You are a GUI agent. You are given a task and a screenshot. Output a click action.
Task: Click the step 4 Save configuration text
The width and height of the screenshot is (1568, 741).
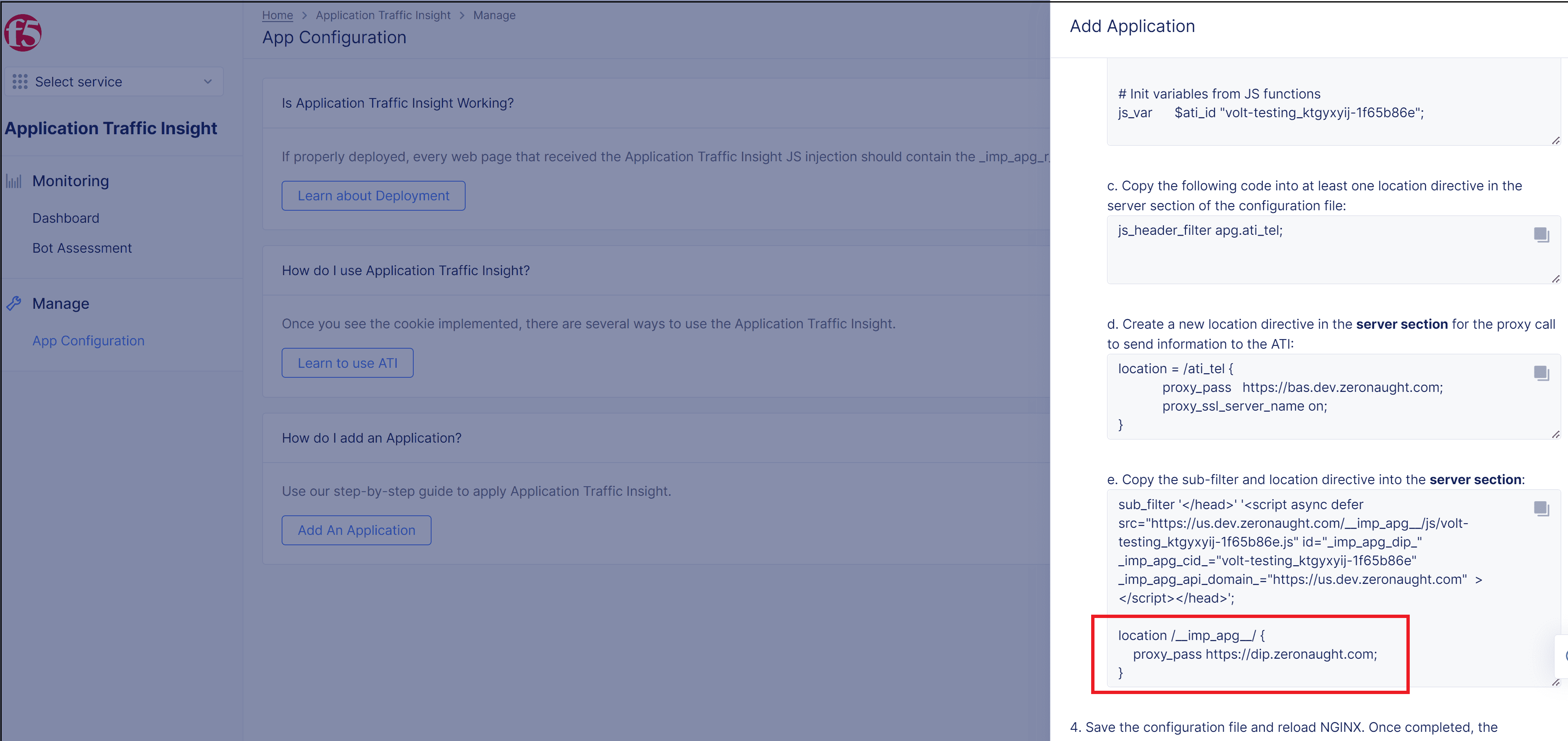point(1284,727)
